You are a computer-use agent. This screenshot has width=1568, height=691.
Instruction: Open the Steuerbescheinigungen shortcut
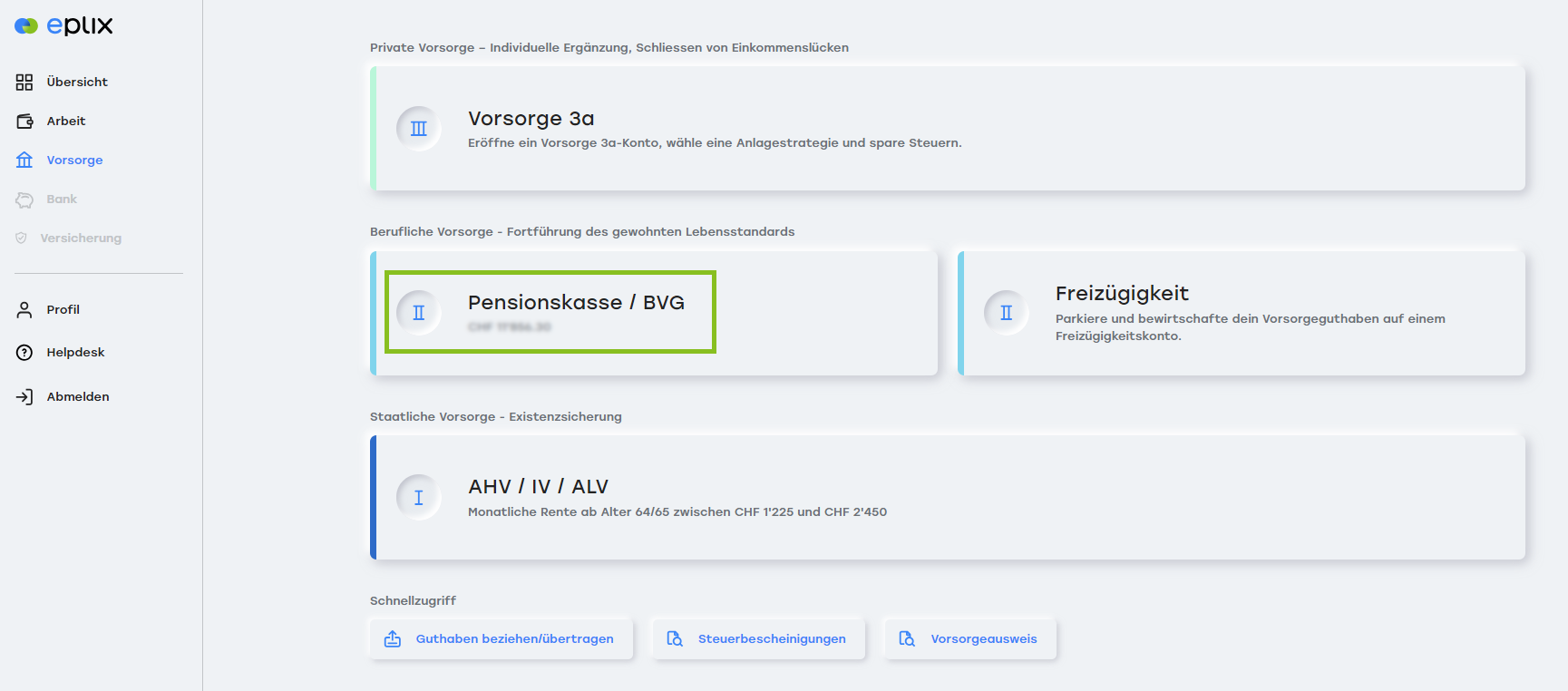click(759, 639)
